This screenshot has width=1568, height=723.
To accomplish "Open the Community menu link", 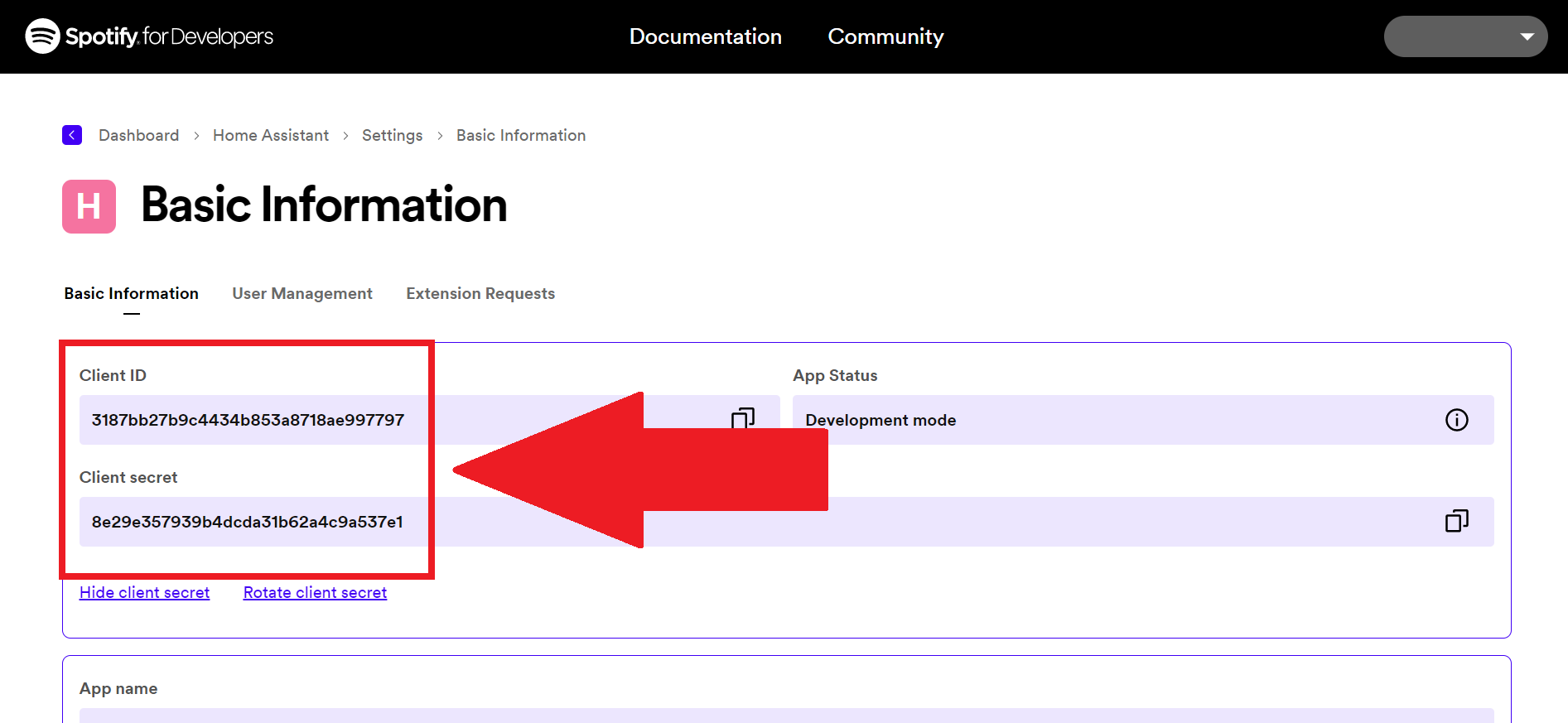I will (885, 36).
